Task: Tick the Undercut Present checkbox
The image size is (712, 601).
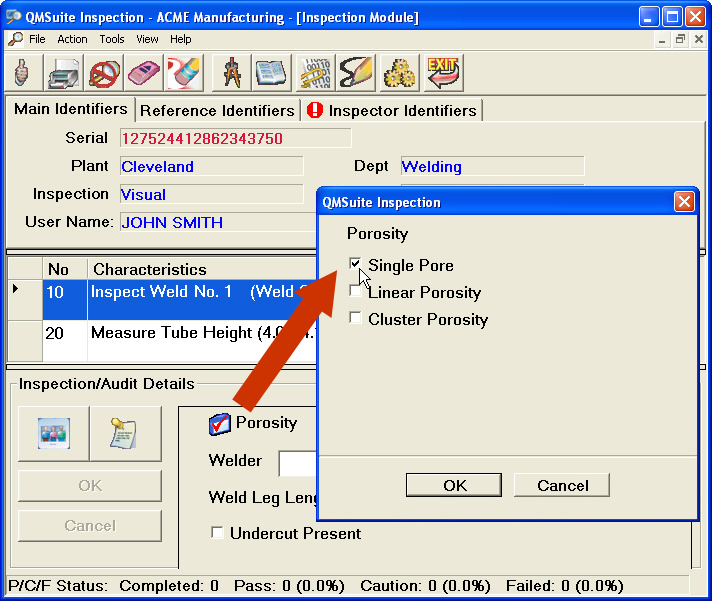Action: 218,533
